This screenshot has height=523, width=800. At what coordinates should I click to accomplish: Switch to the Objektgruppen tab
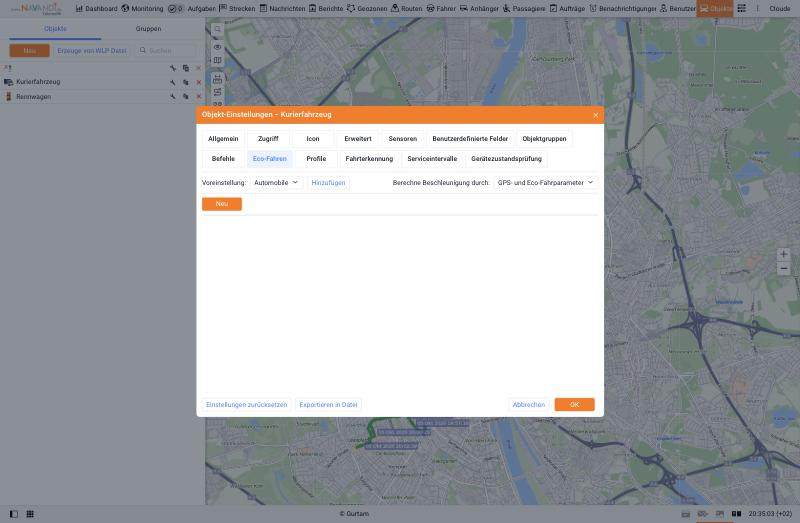[x=544, y=139]
